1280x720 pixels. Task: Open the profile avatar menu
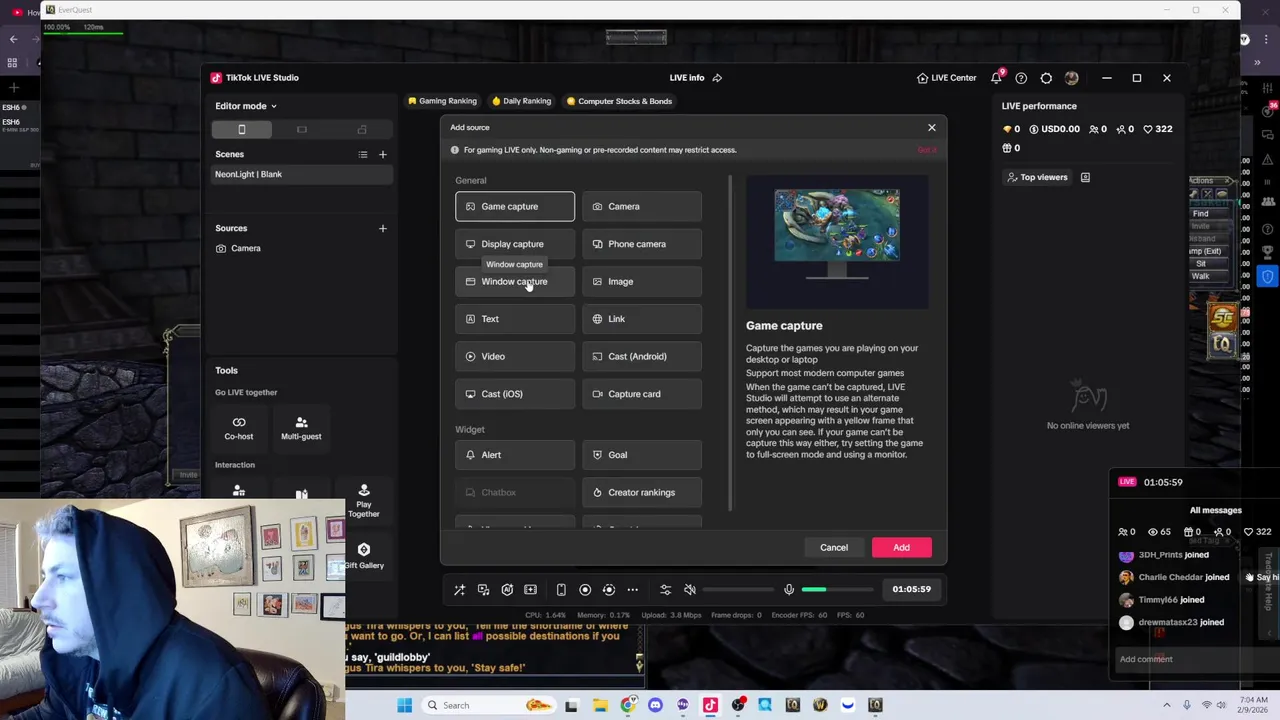[1071, 78]
